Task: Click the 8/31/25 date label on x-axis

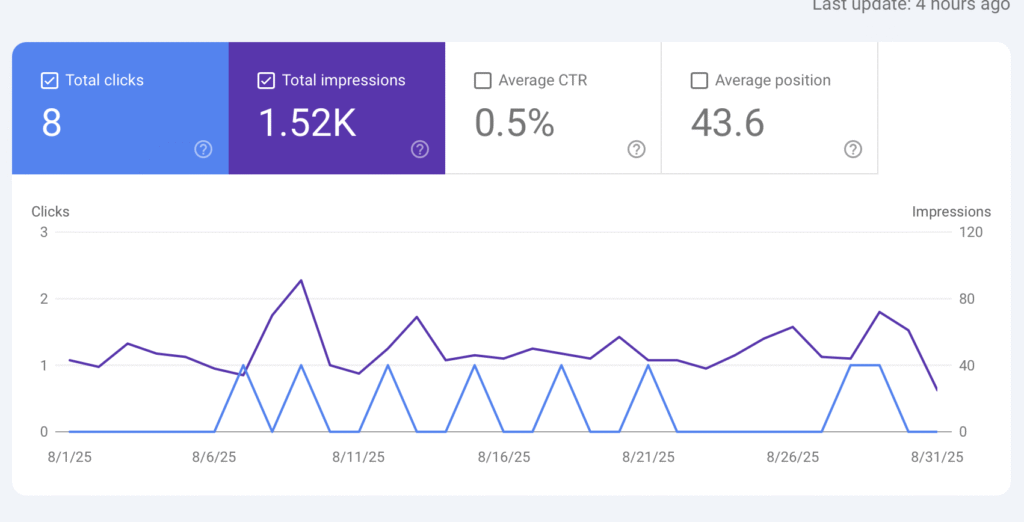Action: 937,457
